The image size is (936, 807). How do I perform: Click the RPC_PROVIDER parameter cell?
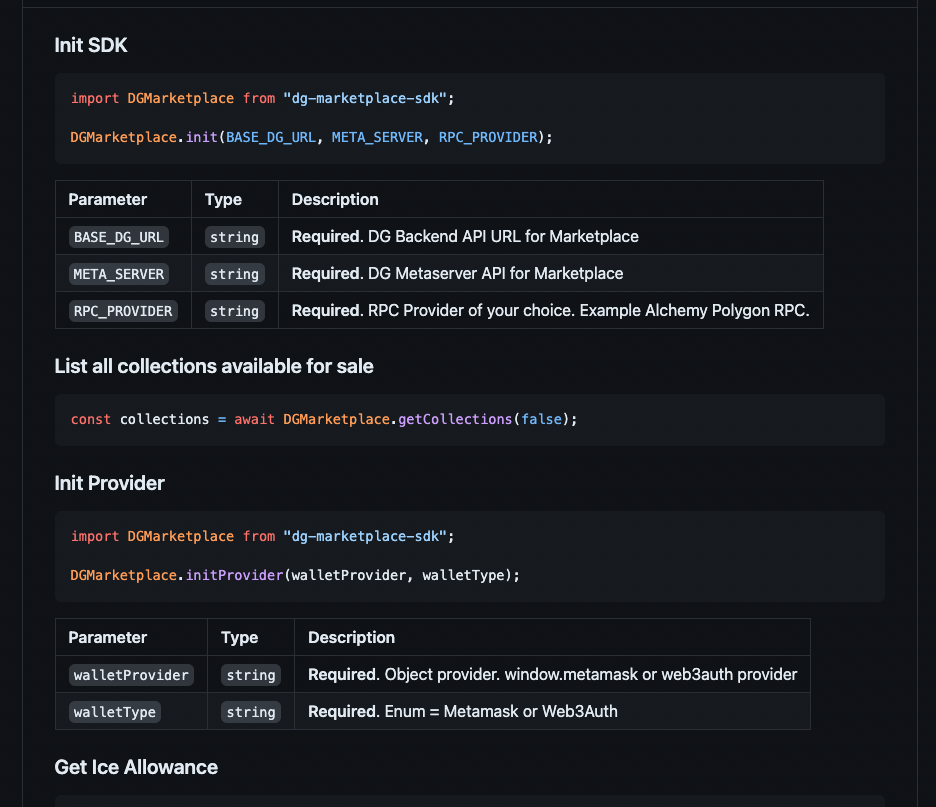click(123, 311)
